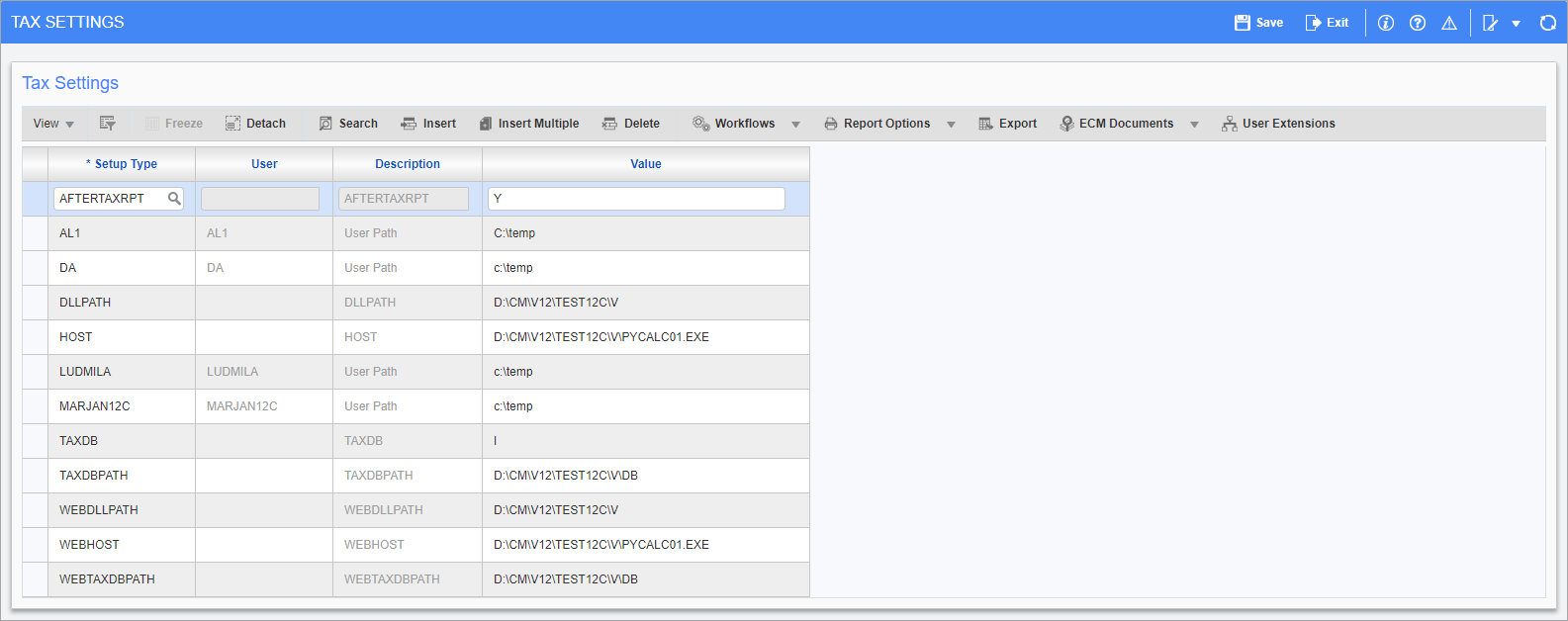This screenshot has height=621, width=1568.
Task: Click the Delete toolbar button
Action: pyautogui.click(x=631, y=124)
